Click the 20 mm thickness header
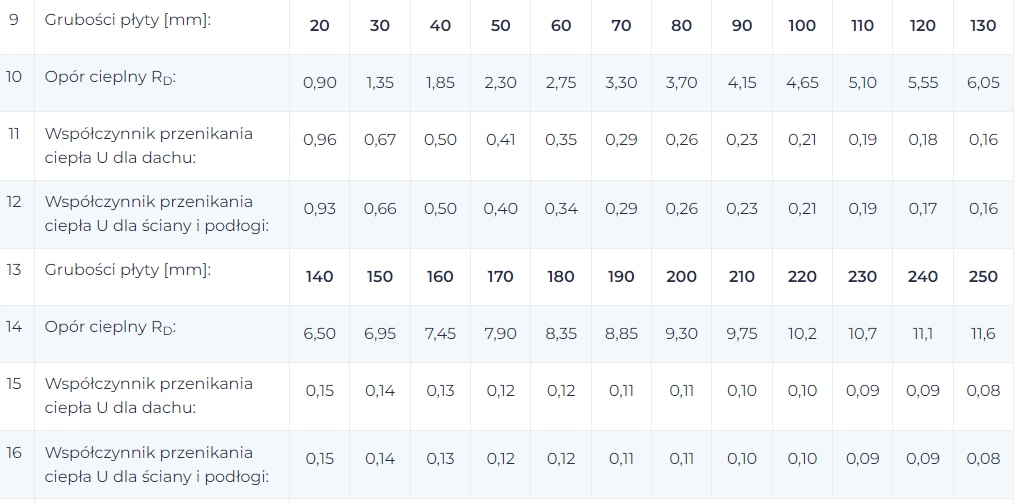The width and height of the screenshot is (1017, 504). click(x=319, y=25)
